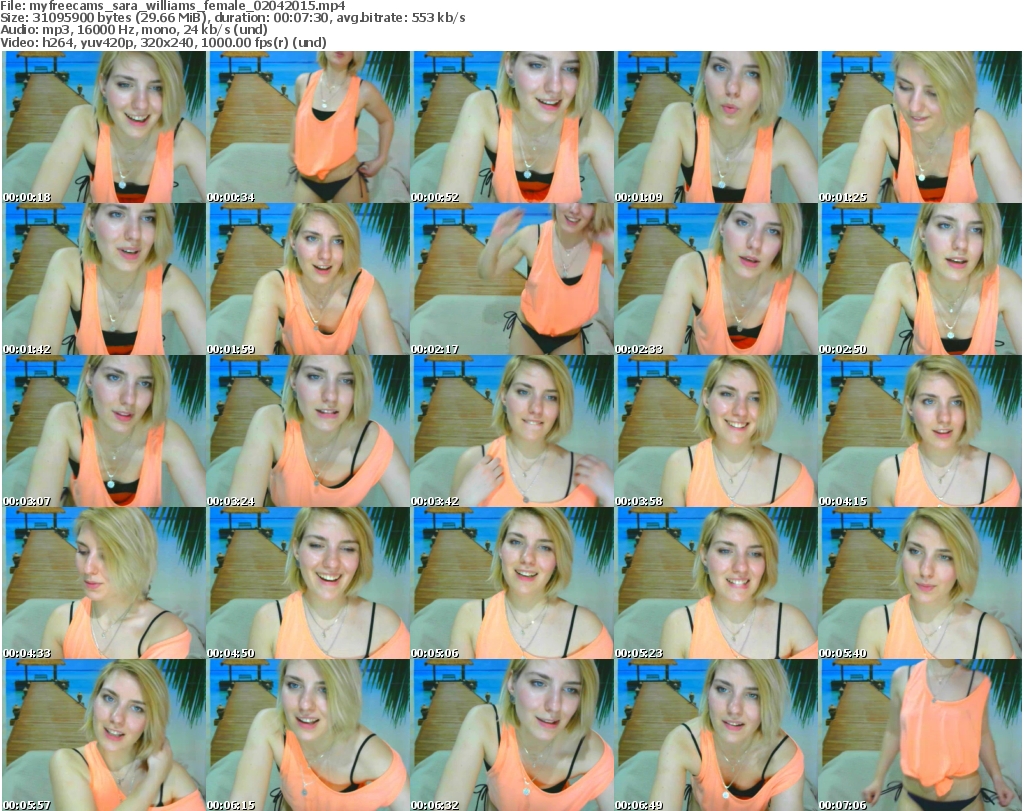This screenshot has height=811, width=1024.
Task: Click the 00:04:15 frame
Action: click(920, 431)
